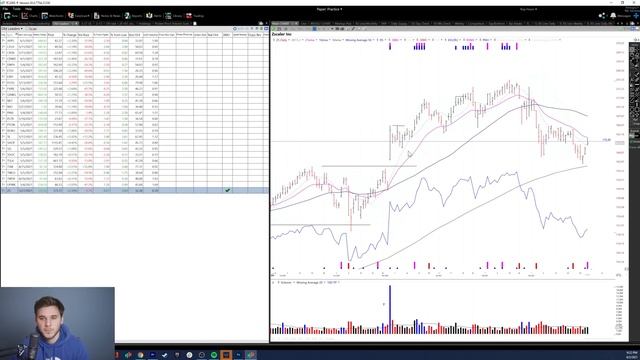Open the Tools menu

pos(17,9)
